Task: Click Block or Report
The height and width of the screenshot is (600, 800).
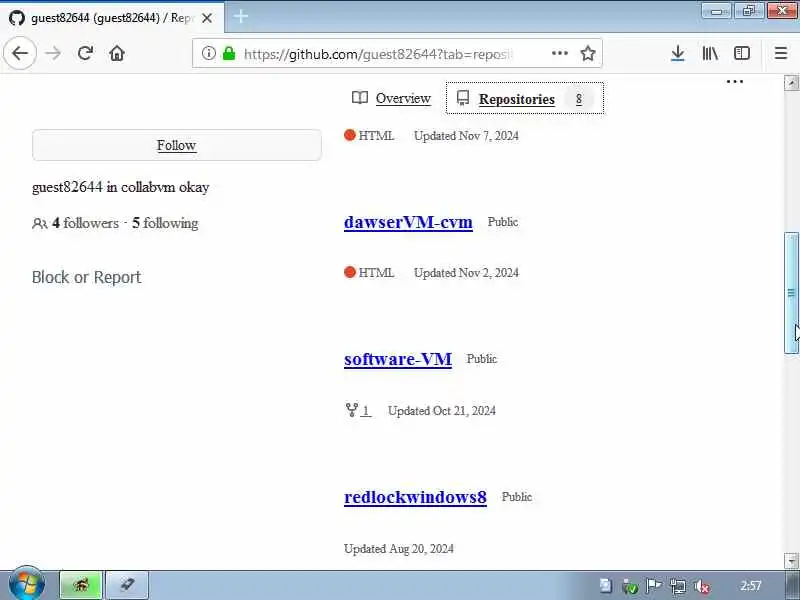Action: pyautogui.click(x=86, y=277)
